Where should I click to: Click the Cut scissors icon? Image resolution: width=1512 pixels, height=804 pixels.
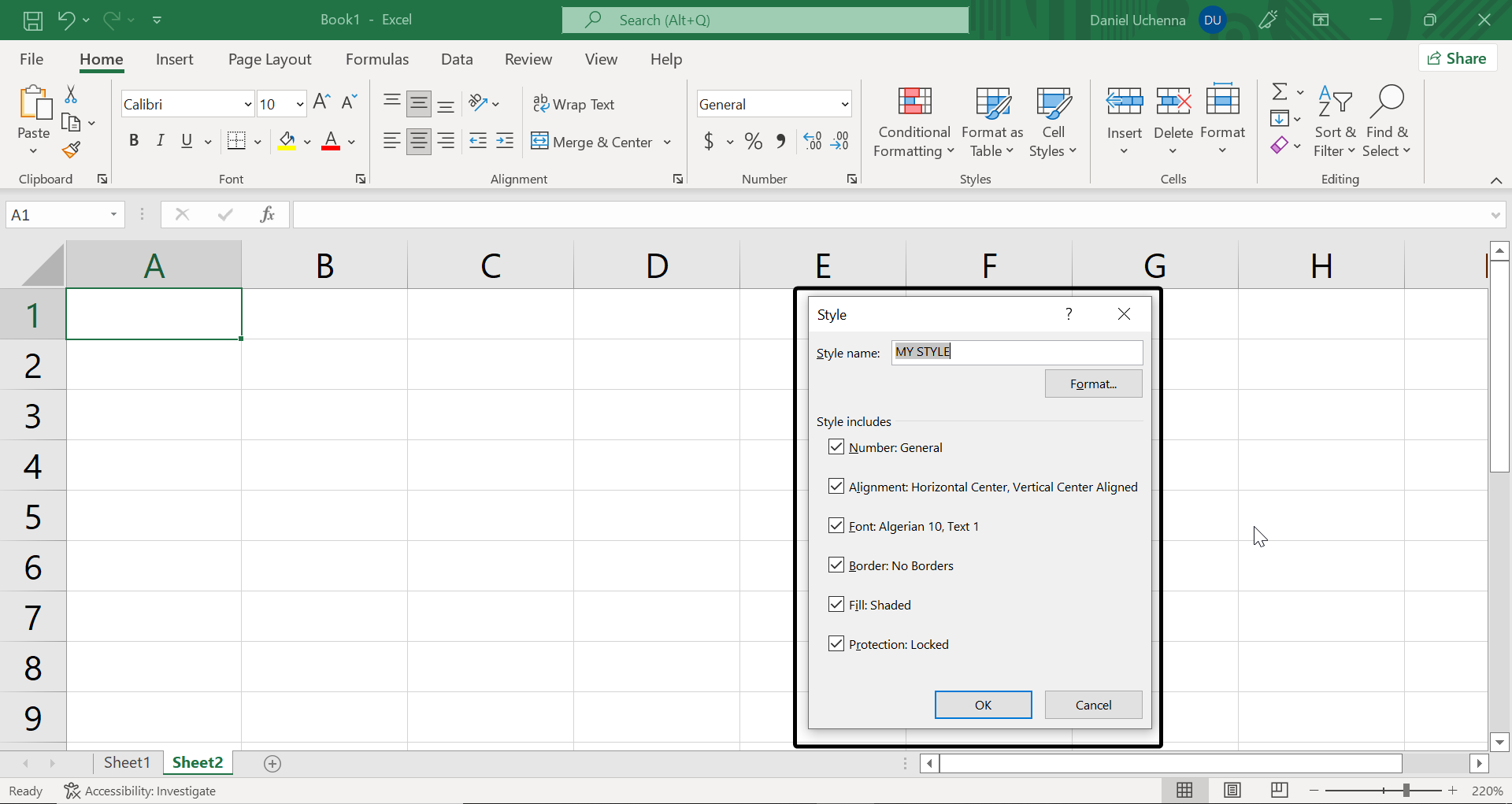[x=71, y=94]
